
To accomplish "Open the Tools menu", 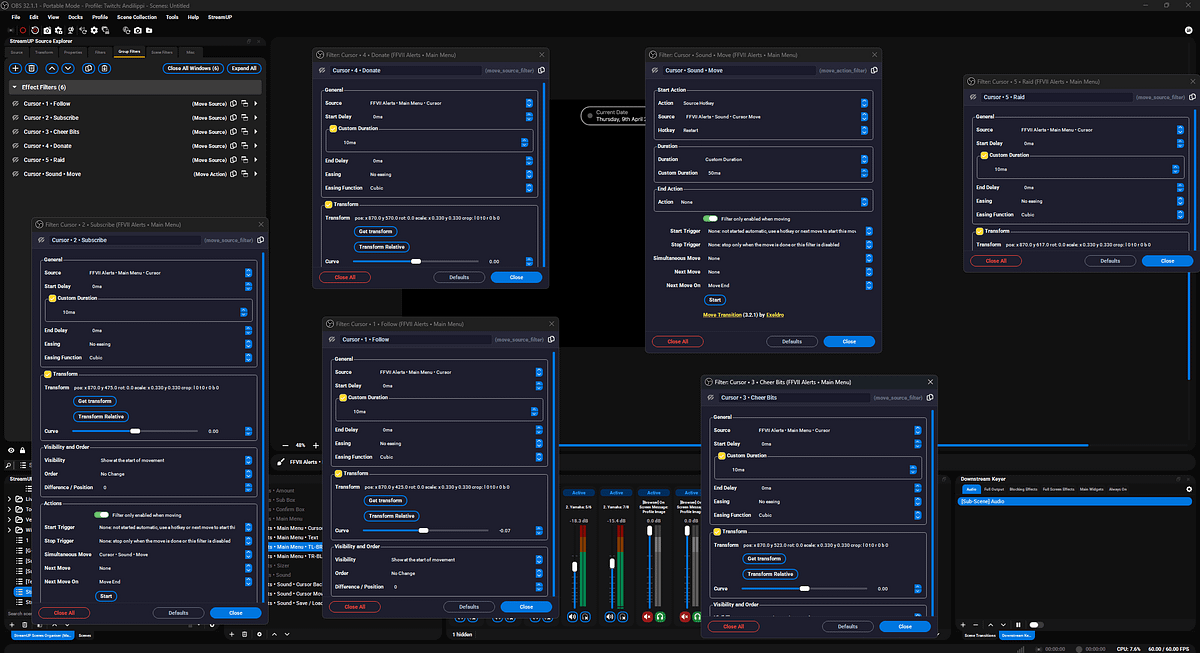I will click(172, 17).
